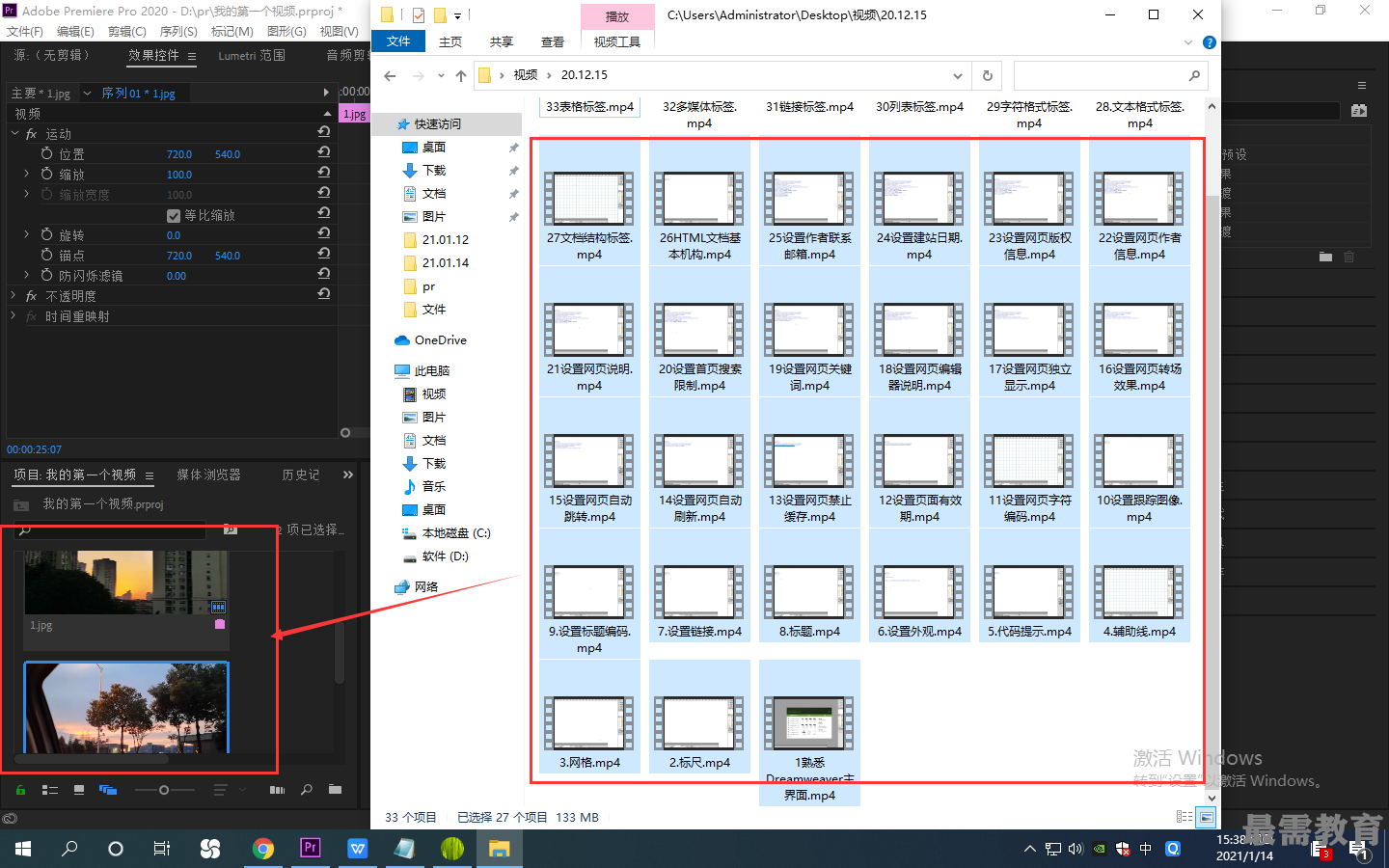Screen dimensions: 1389x868
Task: Toggle the 防闪烁滤镜 stopwatch icon
Action: [x=46, y=276]
